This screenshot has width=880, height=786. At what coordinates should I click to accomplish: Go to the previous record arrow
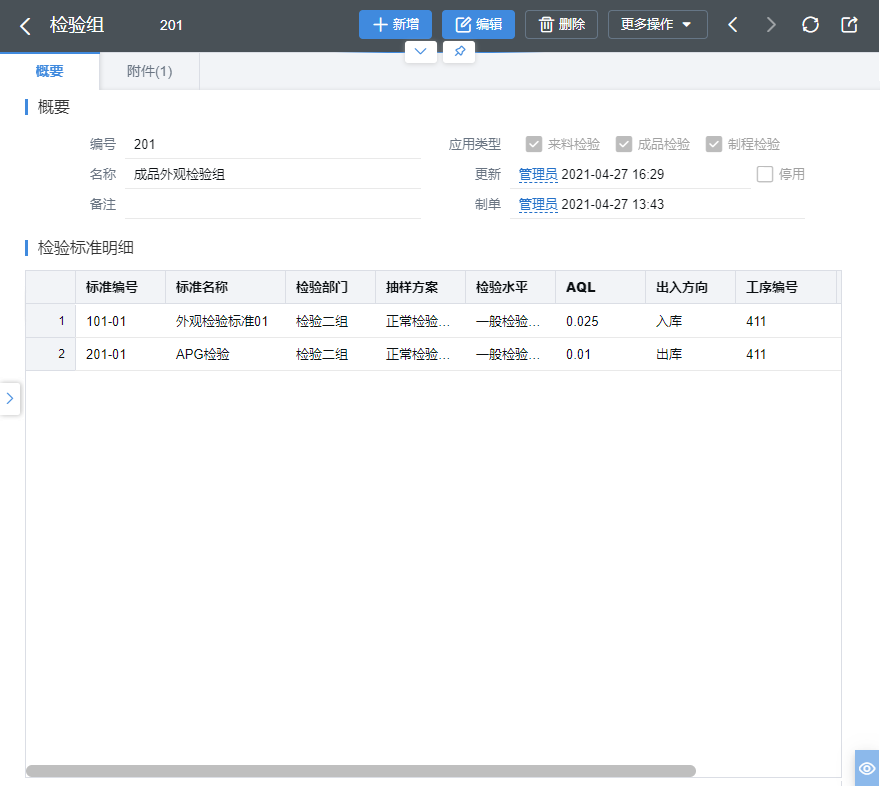(732, 25)
